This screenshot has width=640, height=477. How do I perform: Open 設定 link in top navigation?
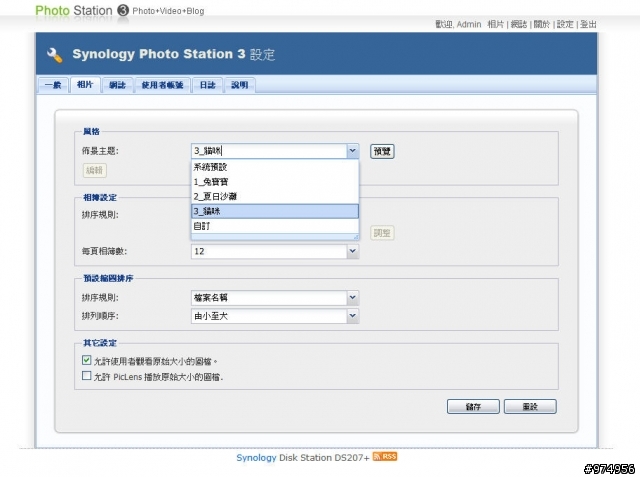pos(565,24)
